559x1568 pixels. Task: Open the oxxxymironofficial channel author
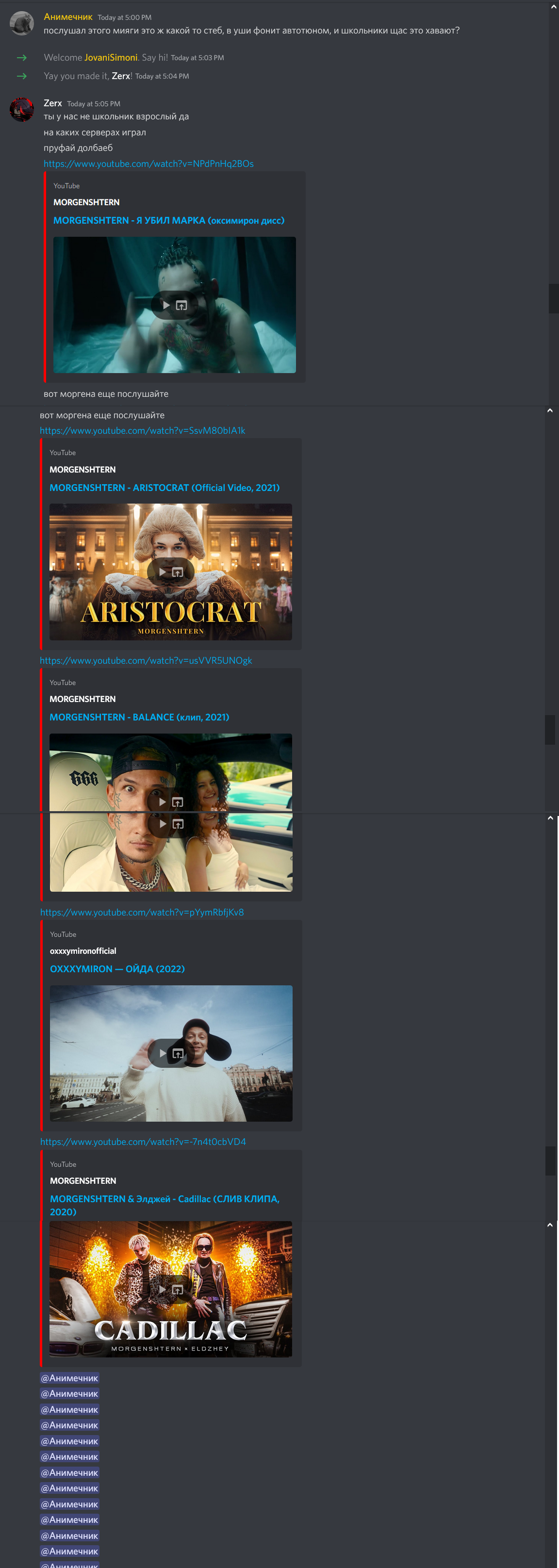[83, 951]
